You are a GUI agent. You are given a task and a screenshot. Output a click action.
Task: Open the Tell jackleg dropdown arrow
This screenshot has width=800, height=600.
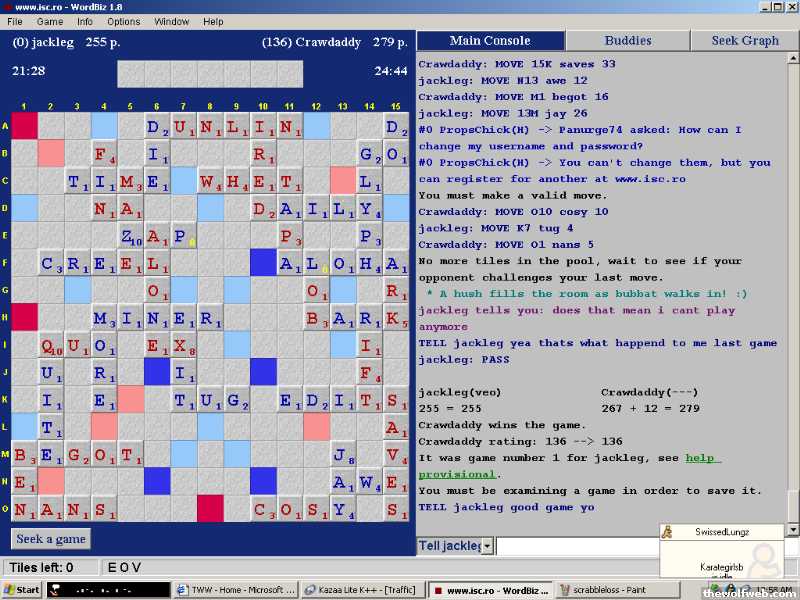click(x=487, y=546)
